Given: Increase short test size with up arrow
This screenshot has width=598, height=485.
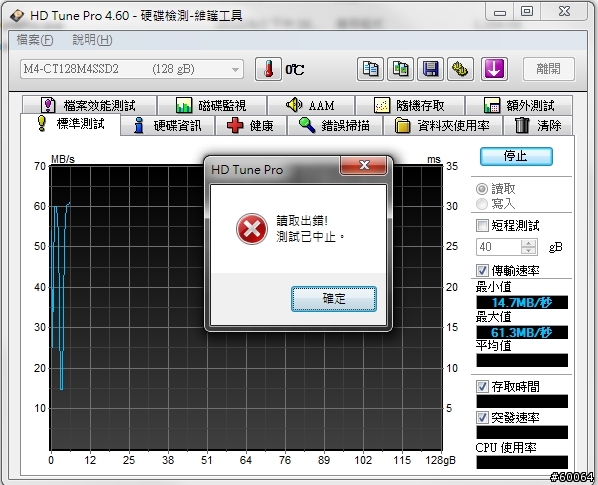Looking at the screenshot, I should tap(529, 243).
